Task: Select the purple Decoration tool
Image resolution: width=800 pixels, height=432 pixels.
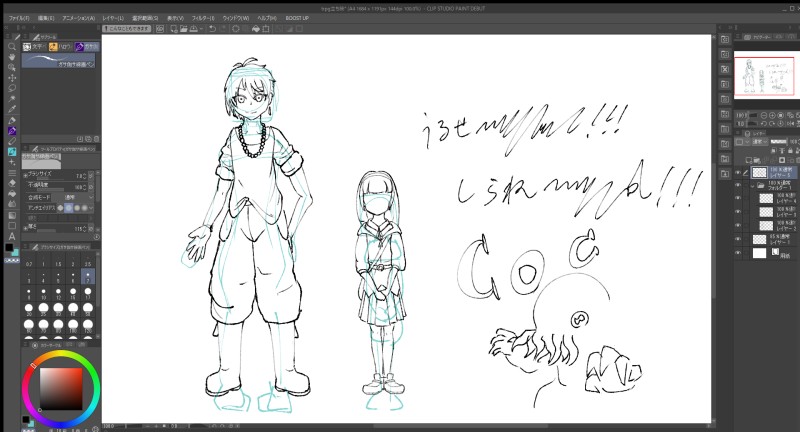Action: point(12,131)
